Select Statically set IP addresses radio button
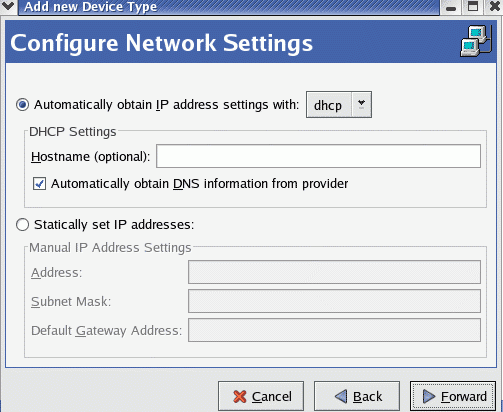The image size is (503, 412). click(x=23, y=225)
